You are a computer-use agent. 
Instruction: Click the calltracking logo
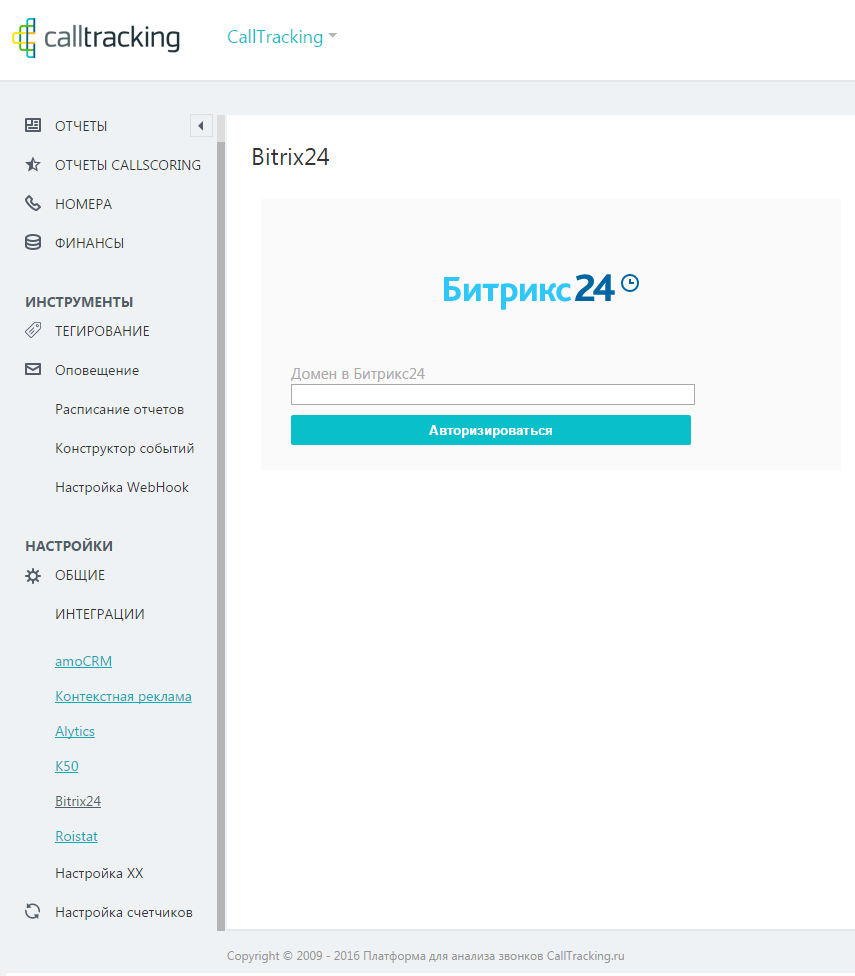(96, 37)
